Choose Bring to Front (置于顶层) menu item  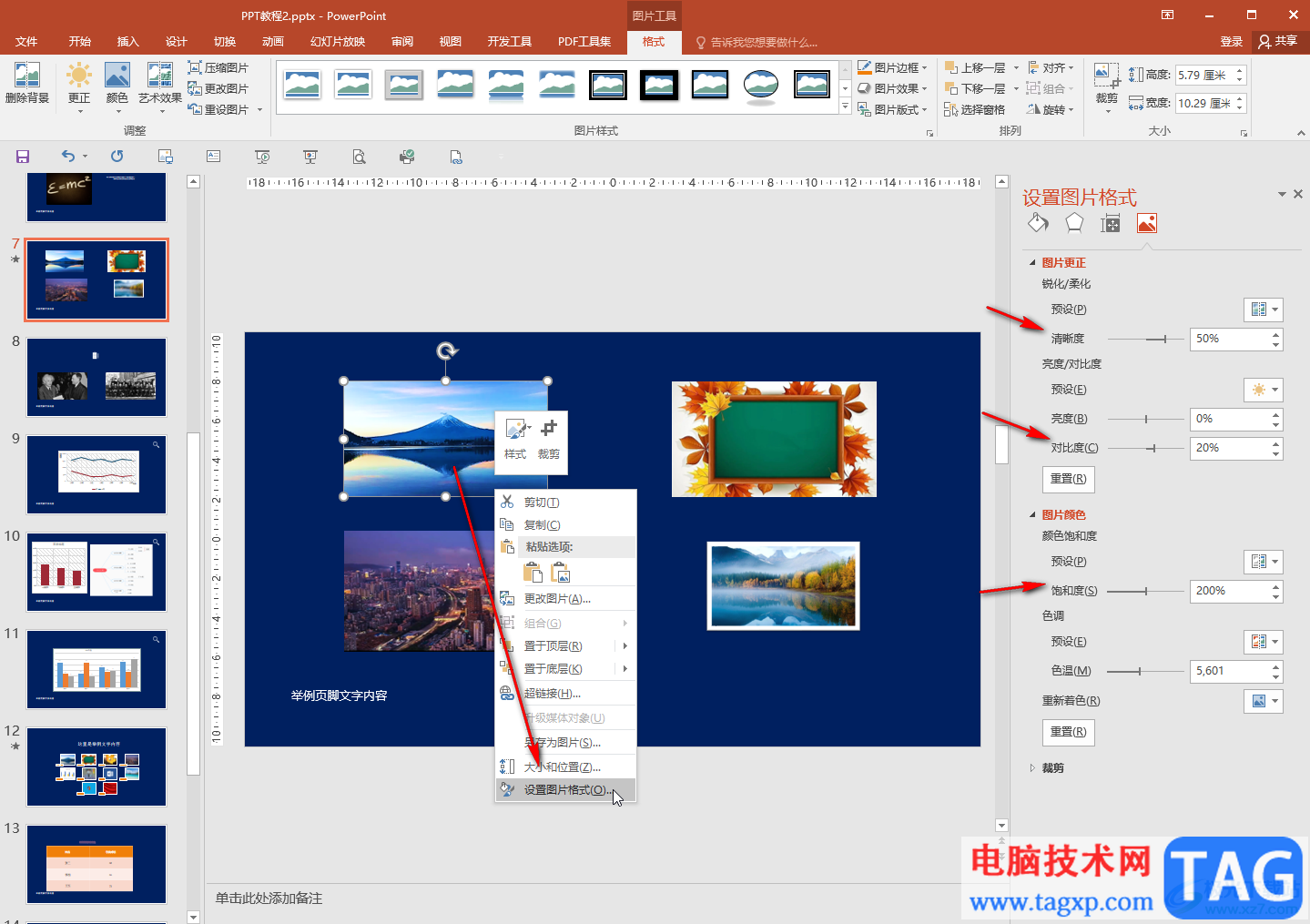tap(565, 646)
